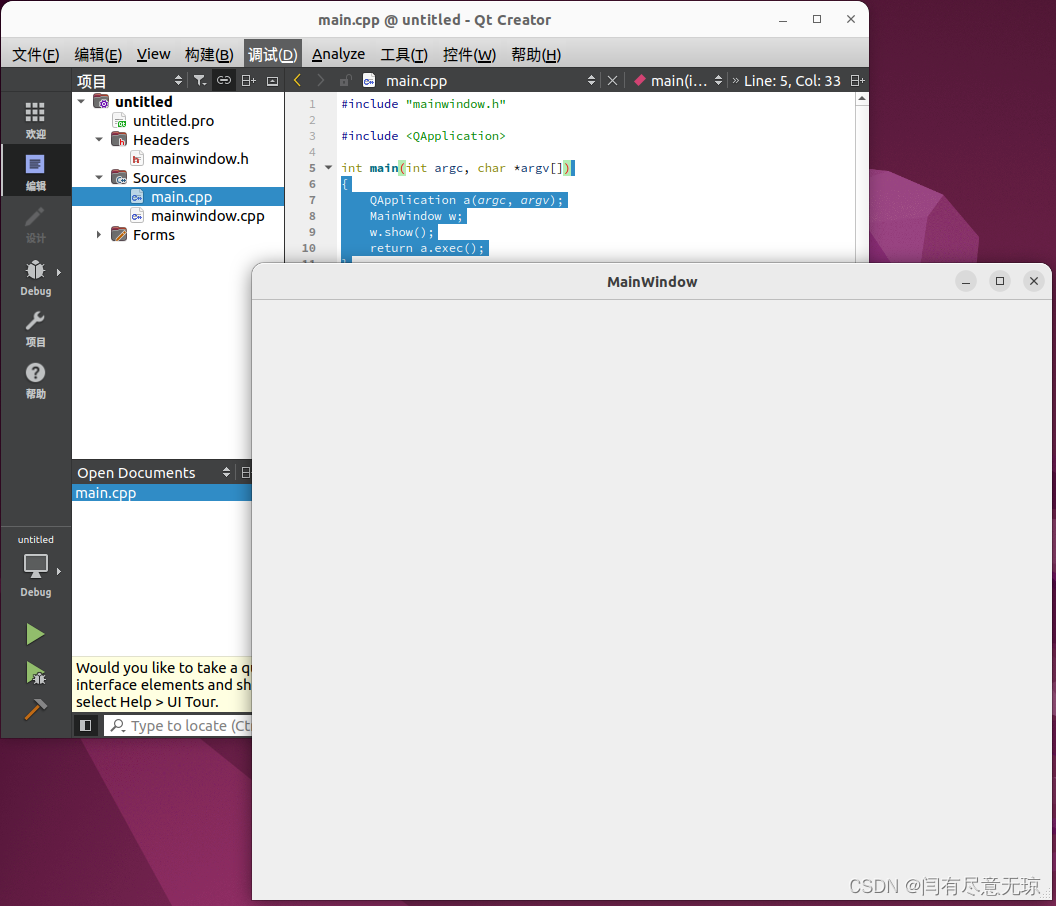The height and width of the screenshot is (906, 1056).
Task: Focus the Type to locate search field
Action: [x=179, y=725]
